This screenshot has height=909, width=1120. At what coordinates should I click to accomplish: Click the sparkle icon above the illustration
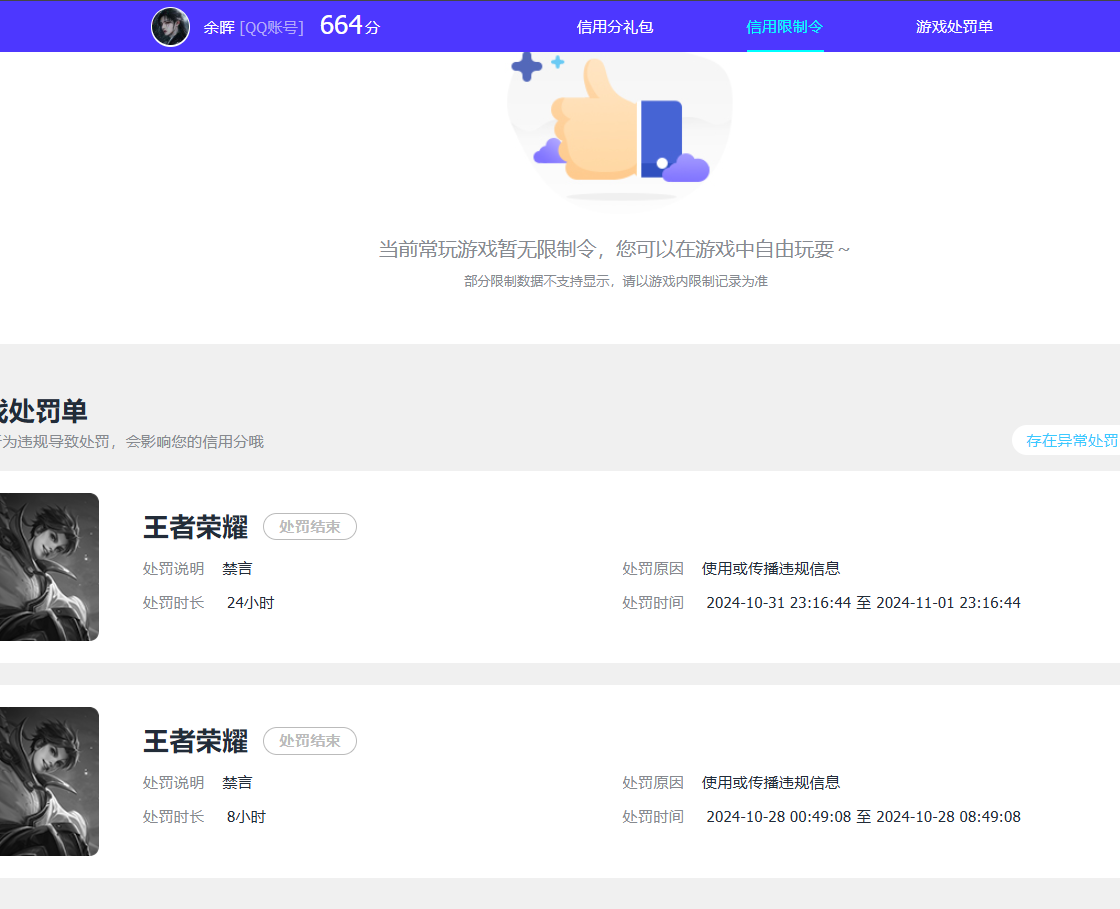(526, 68)
